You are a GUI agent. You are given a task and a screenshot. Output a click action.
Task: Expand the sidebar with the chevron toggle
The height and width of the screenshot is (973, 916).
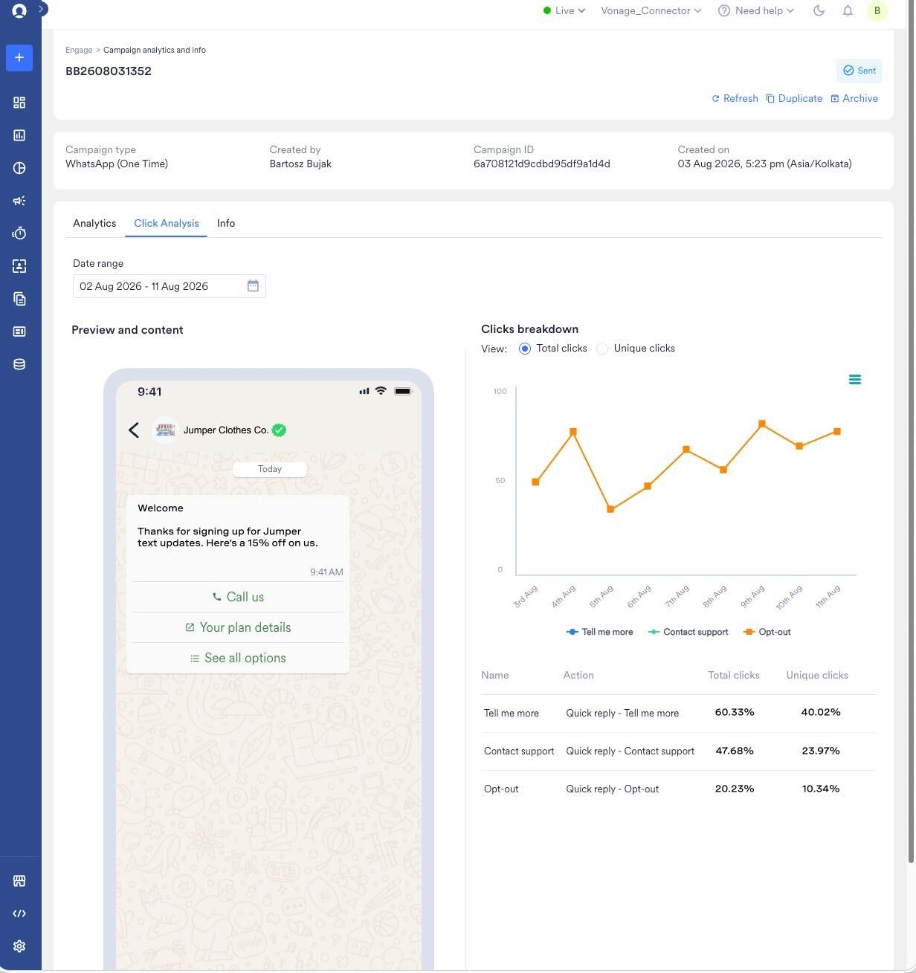point(42,9)
